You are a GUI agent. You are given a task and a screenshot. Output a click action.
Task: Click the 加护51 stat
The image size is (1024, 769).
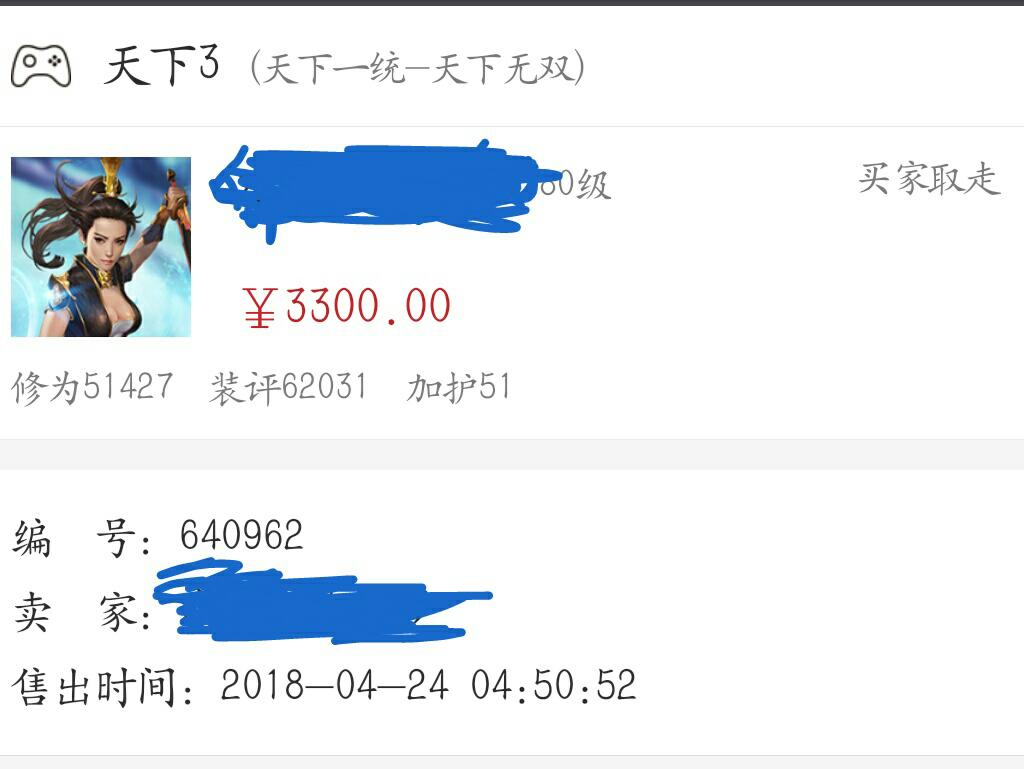458,387
